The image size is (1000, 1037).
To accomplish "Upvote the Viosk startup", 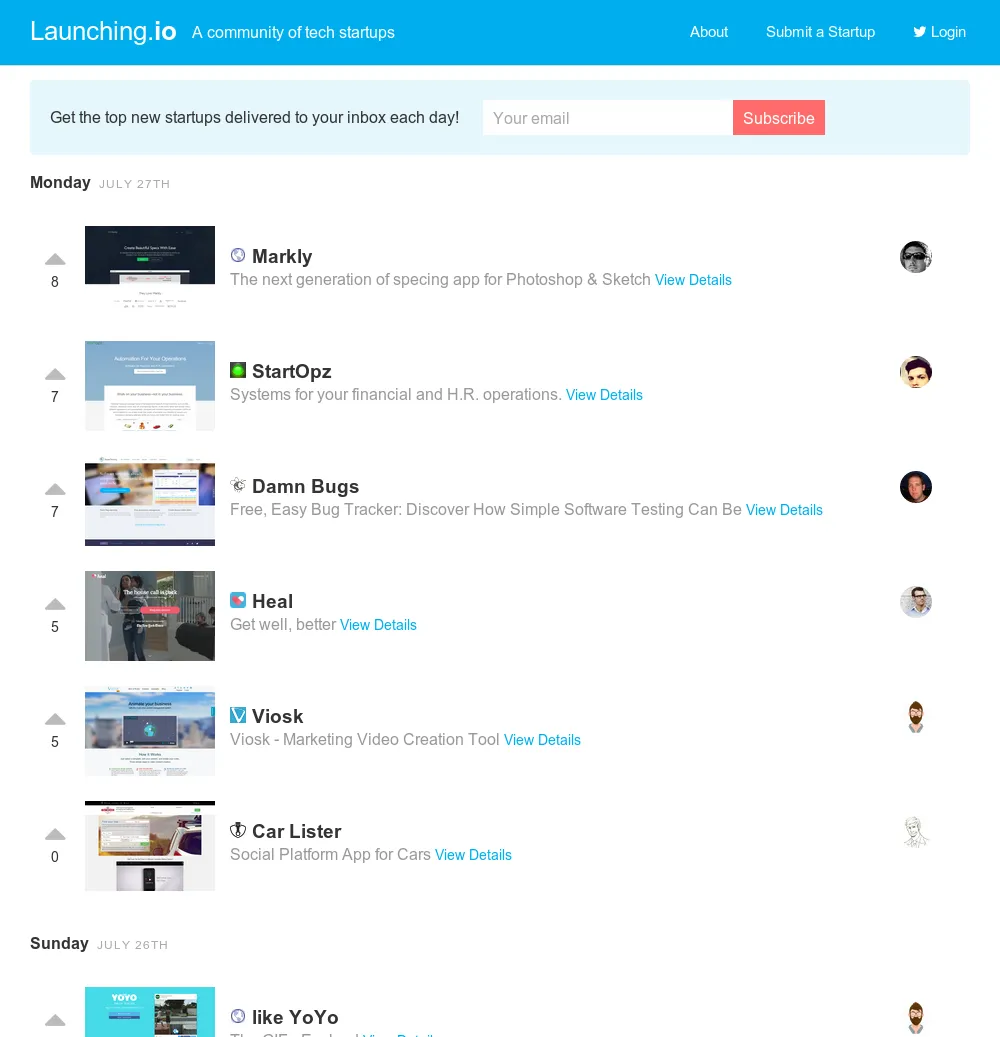I will (55, 720).
